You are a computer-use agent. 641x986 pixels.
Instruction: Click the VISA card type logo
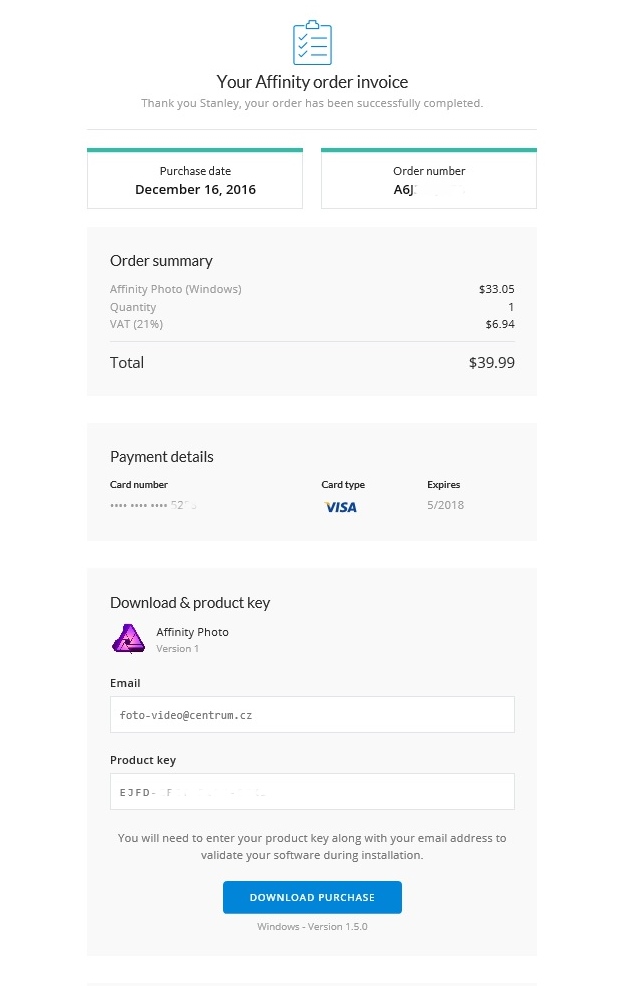pos(341,507)
